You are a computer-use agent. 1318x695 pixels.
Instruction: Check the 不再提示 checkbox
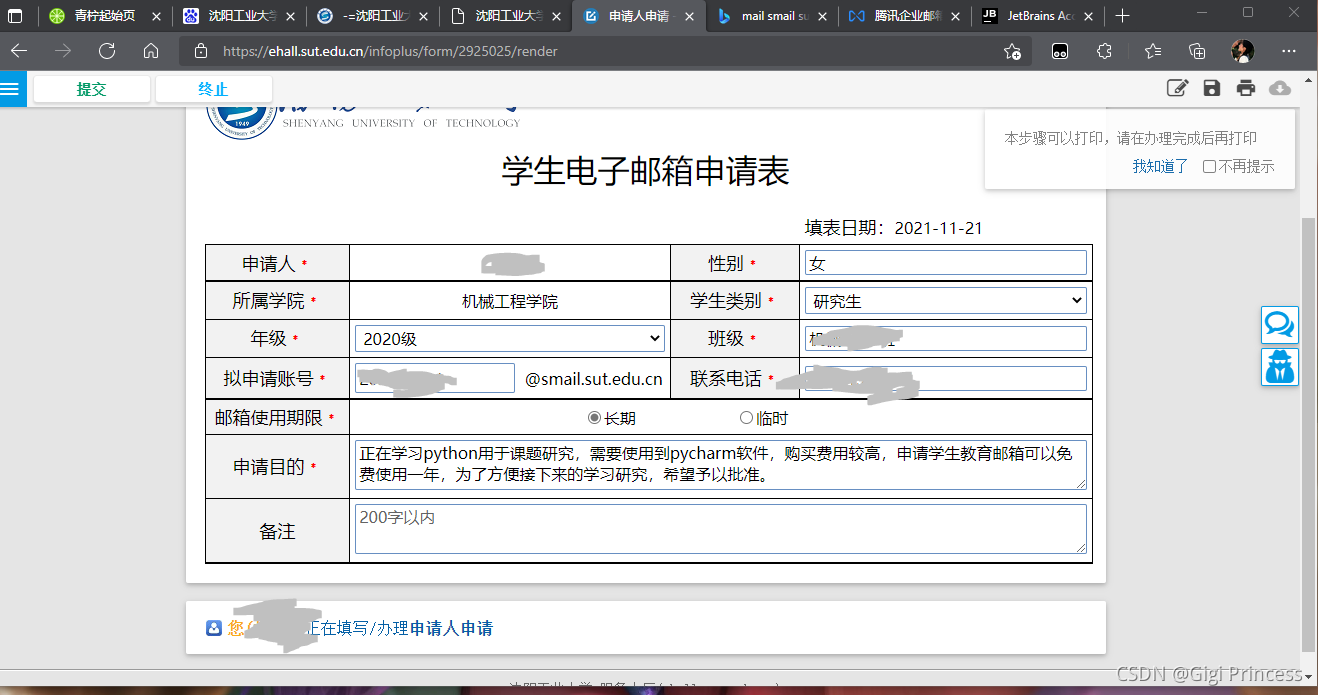tap(1209, 167)
